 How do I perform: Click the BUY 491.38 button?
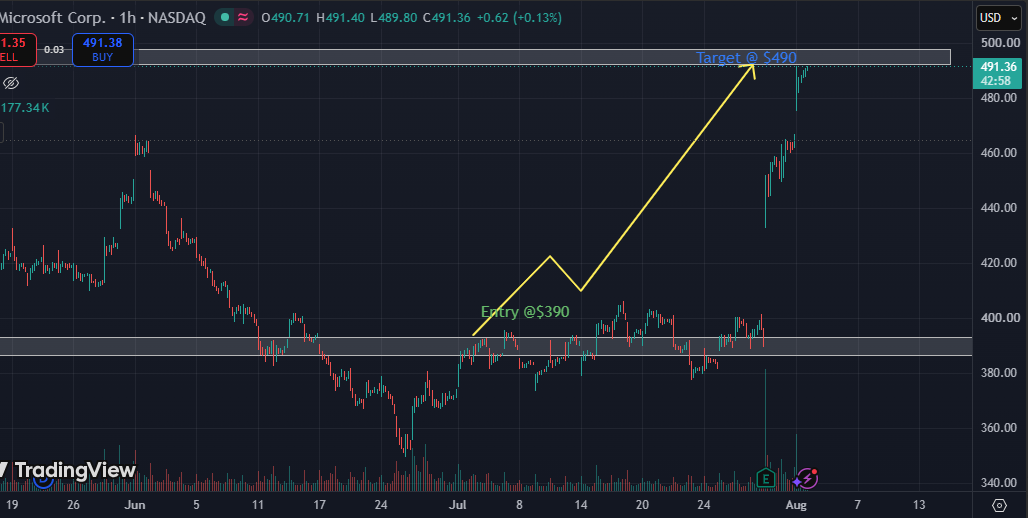pyautogui.click(x=103, y=50)
